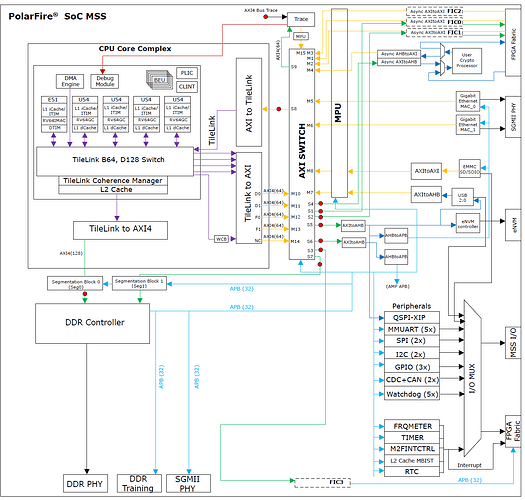Click the L2 Cache block
This screenshot has height=500, width=525.
[x=113, y=190]
